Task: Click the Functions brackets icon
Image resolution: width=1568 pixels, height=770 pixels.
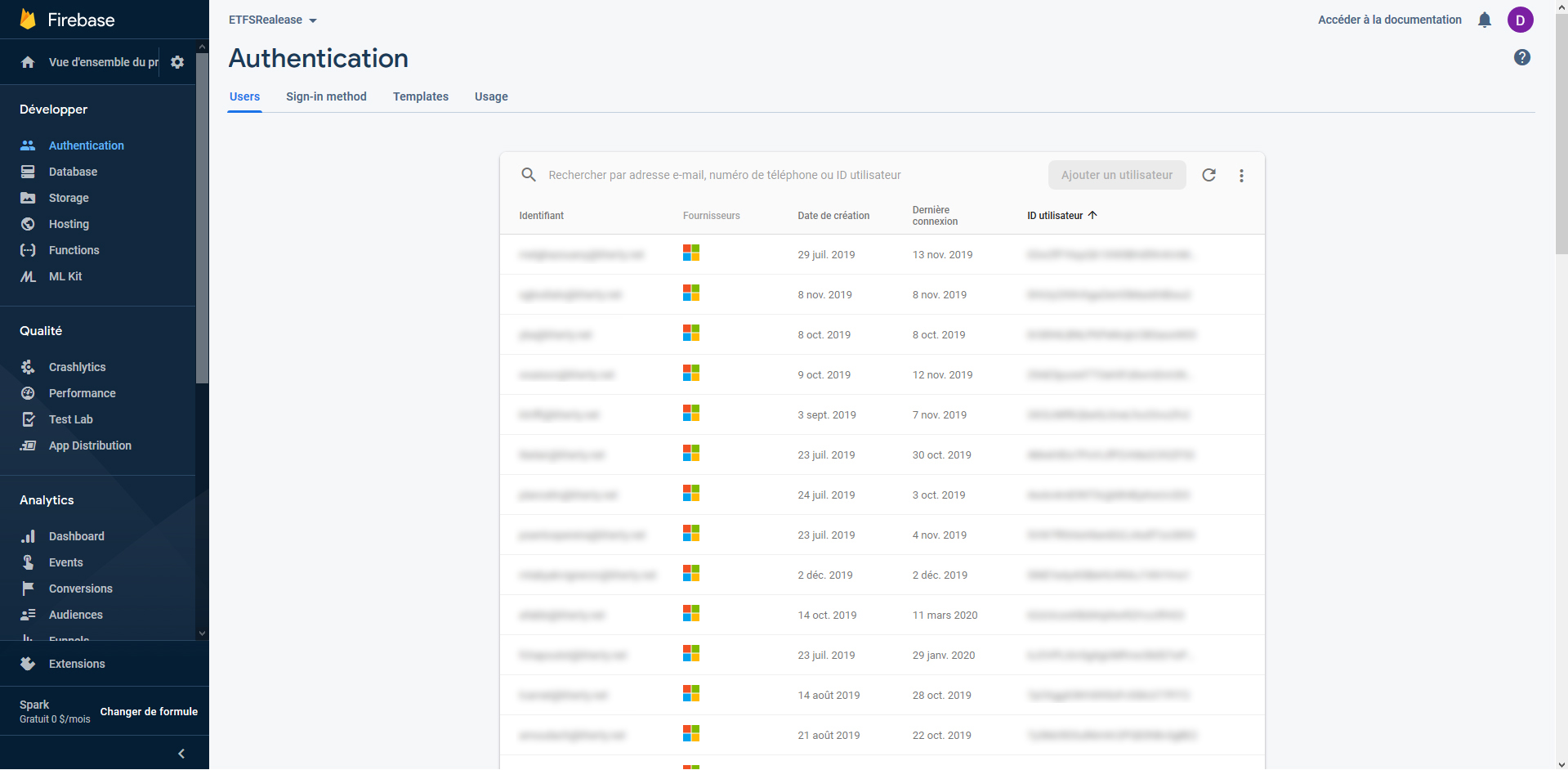Action: tap(28, 250)
